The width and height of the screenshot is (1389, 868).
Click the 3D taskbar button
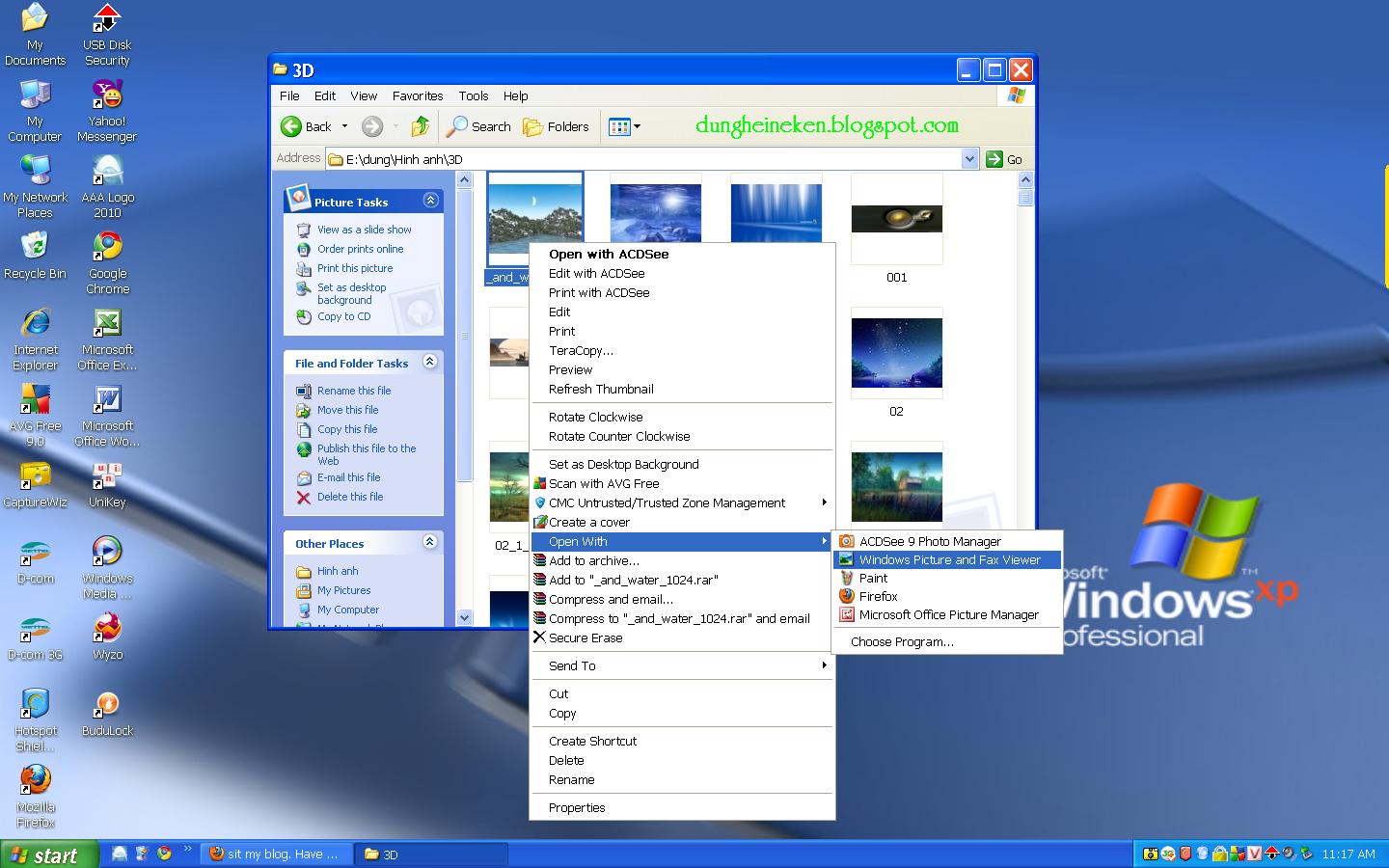coord(431,854)
